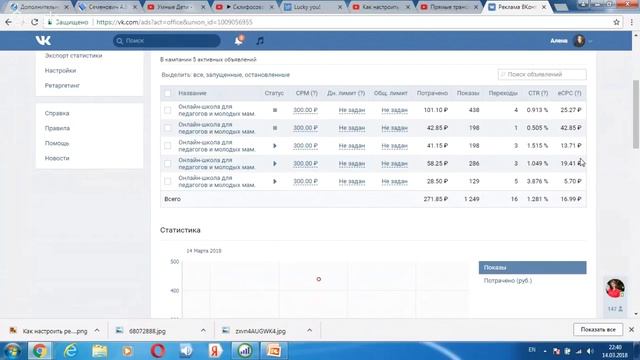Reload the page with the refresh icon
Viewport: 640px width, 360px height.
[35, 22]
